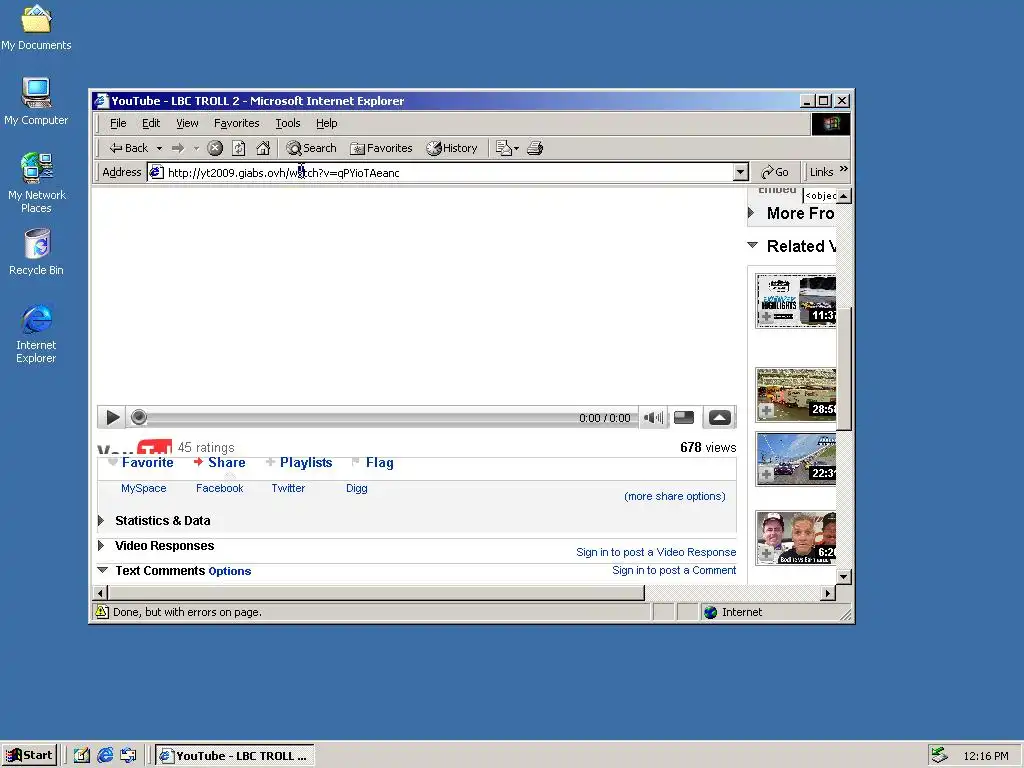The image size is (1024, 768).
Task: Open the Favorites menu
Action: tap(236, 123)
